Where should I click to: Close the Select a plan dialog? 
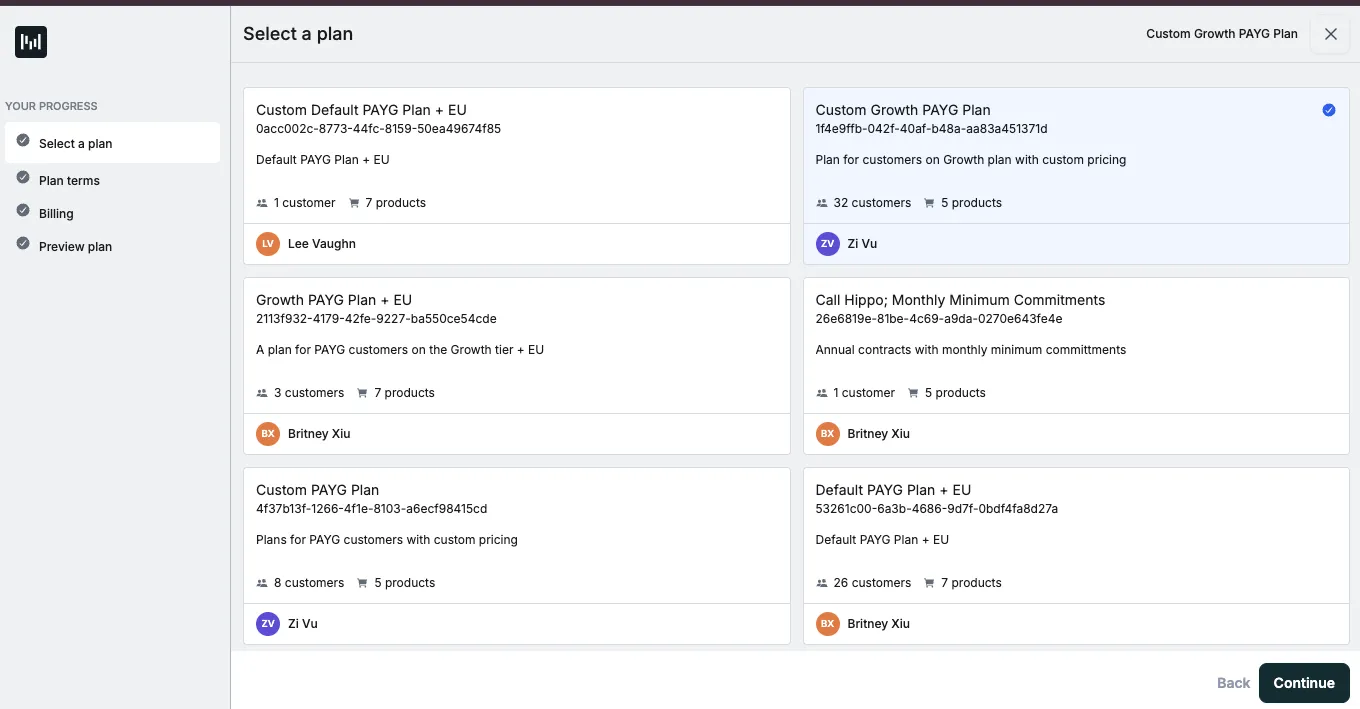coord(1330,34)
